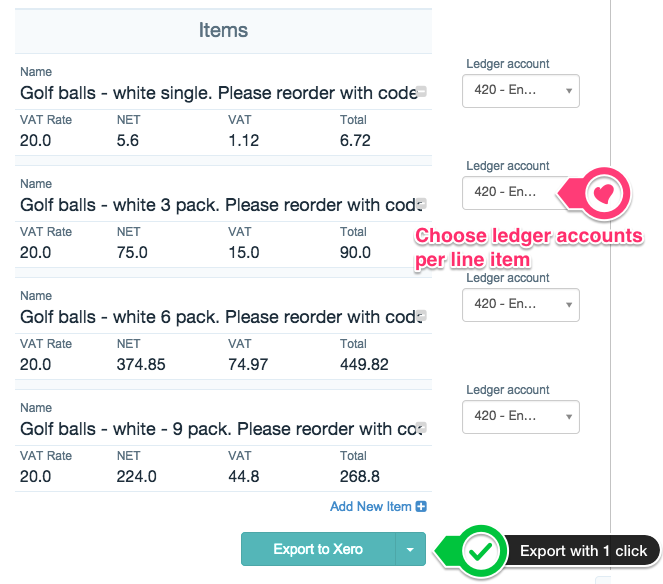This screenshot has width=663, height=584.
Task: Expand the Export to Xero arrow menu
Action: click(x=410, y=549)
